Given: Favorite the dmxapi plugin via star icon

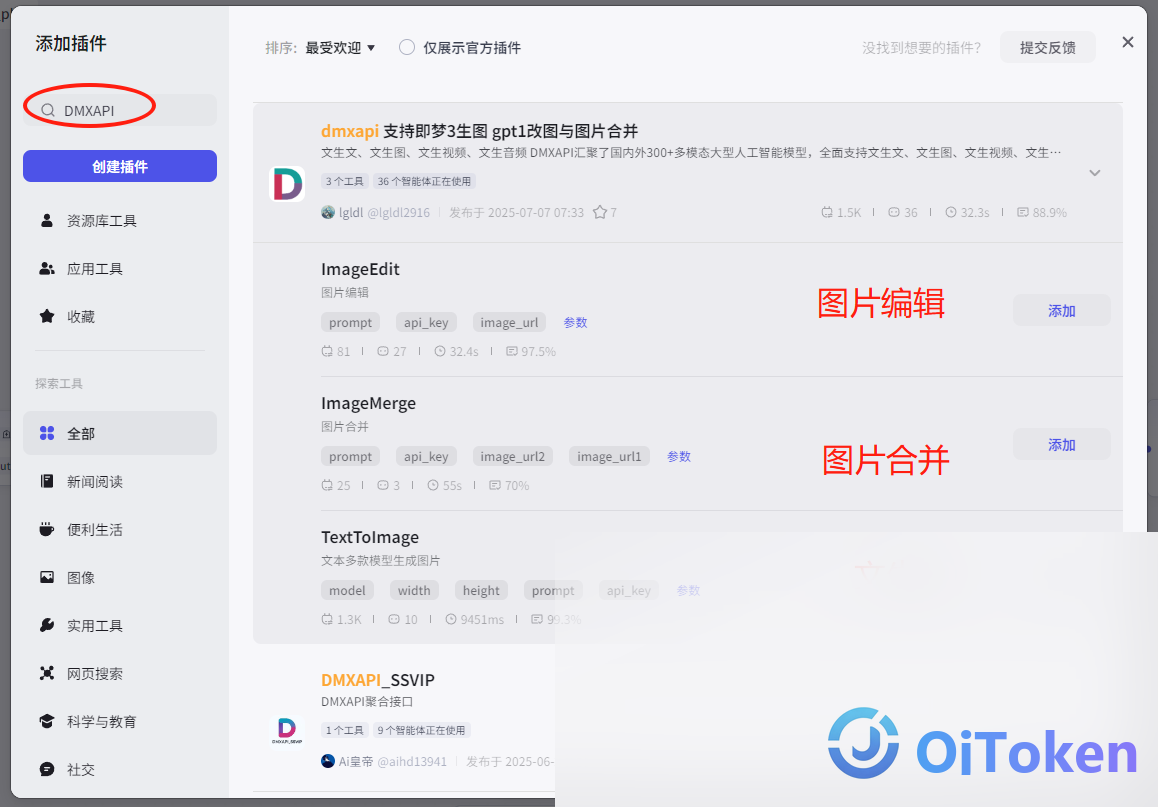Looking at the screenshot, I should pyautogui.click(x=600, y=213).
